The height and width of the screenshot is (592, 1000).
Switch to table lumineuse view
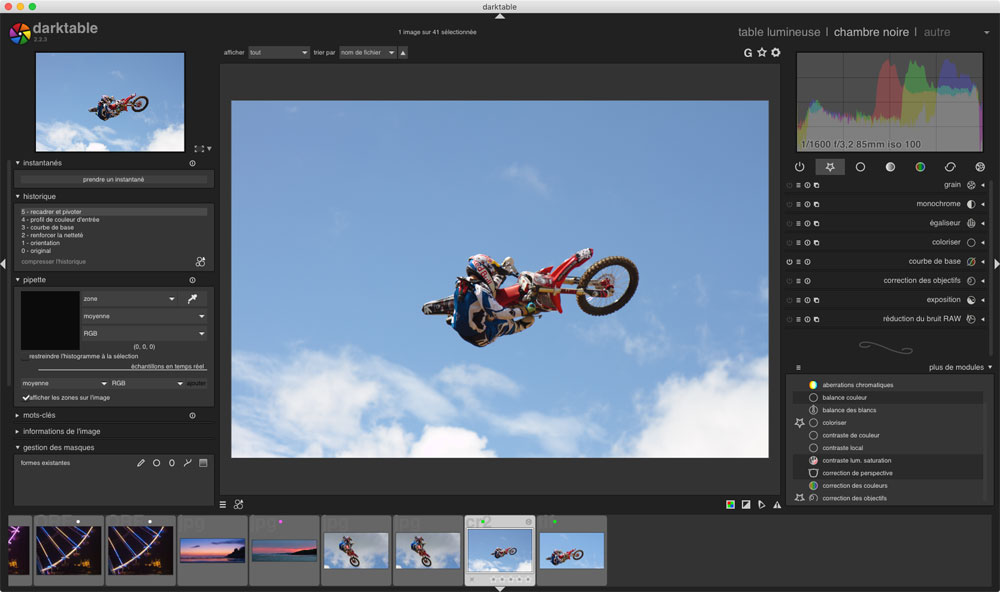778,32
